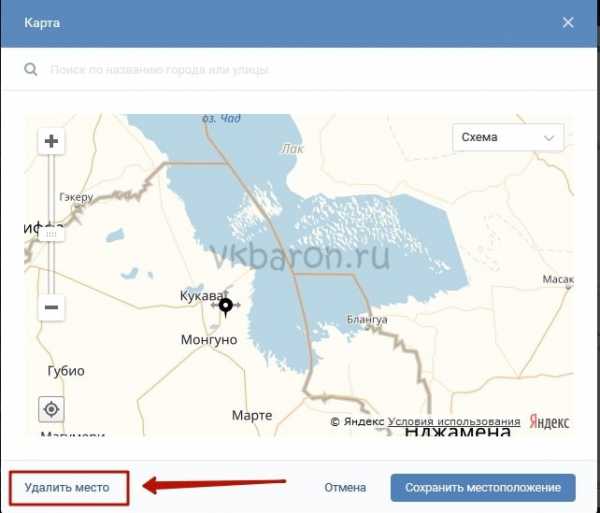
Task: Focus the city or street search field
Action: pyautogui.click(x=298, y=69)
